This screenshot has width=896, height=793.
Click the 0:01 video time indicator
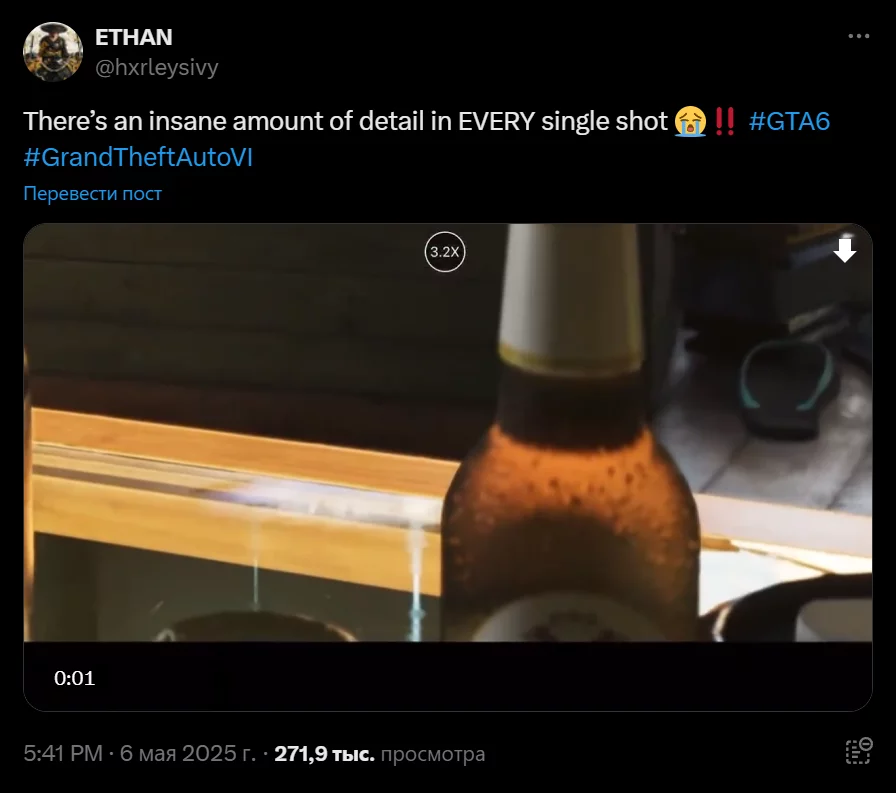tap(74, 678)
